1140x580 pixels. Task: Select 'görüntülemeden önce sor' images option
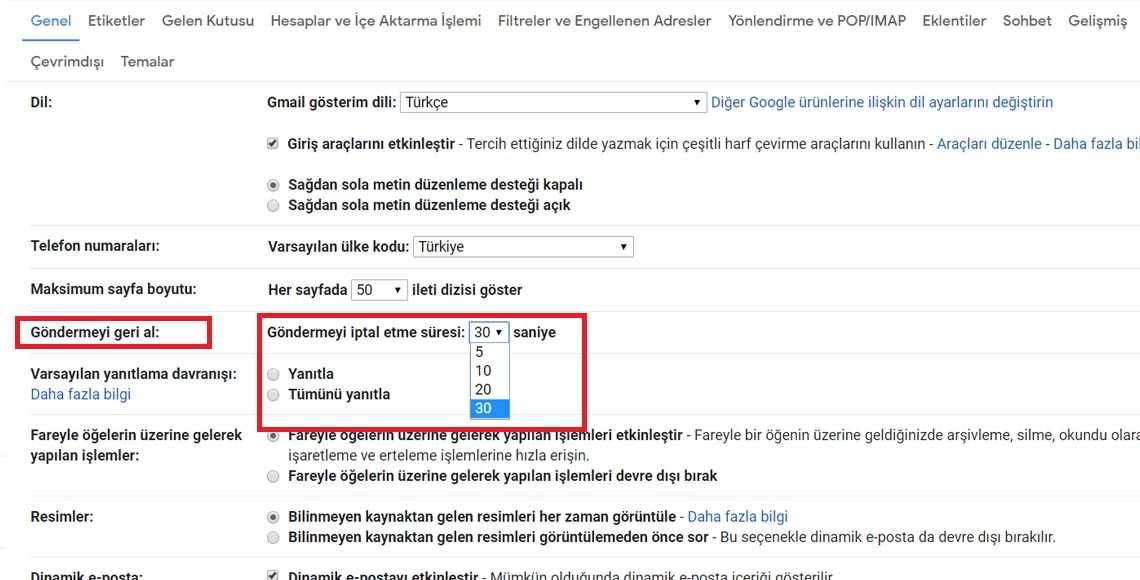tap(273, 537)
